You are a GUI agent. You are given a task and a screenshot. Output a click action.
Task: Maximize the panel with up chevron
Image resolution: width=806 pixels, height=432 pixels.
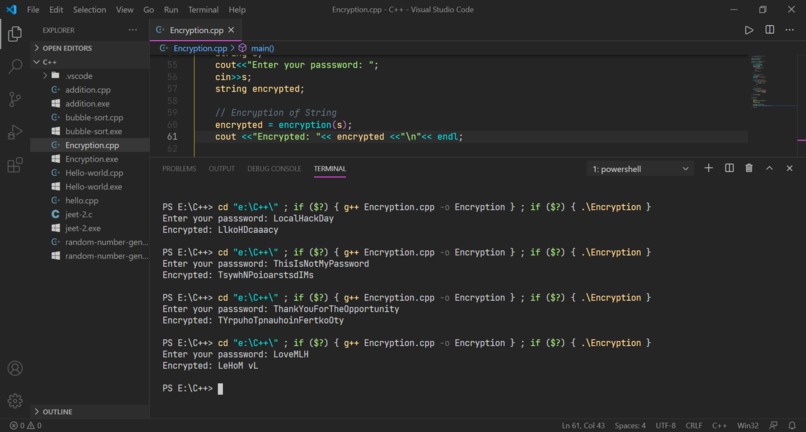(x=770, y=168)
